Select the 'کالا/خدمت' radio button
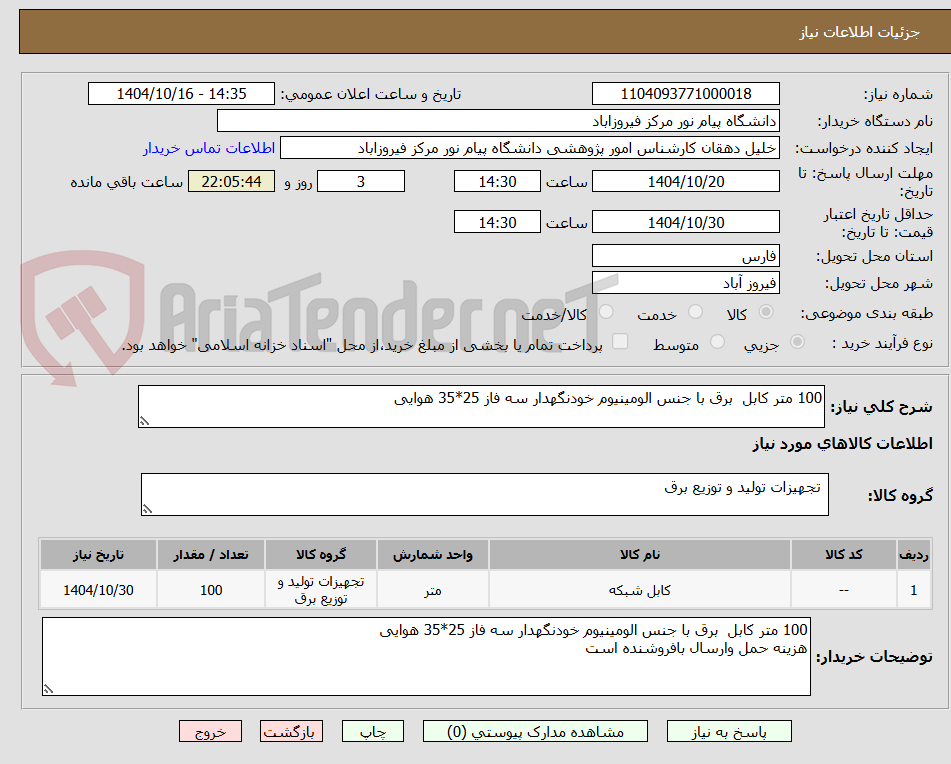Viewport: 951px width, 764px height. 606,312
